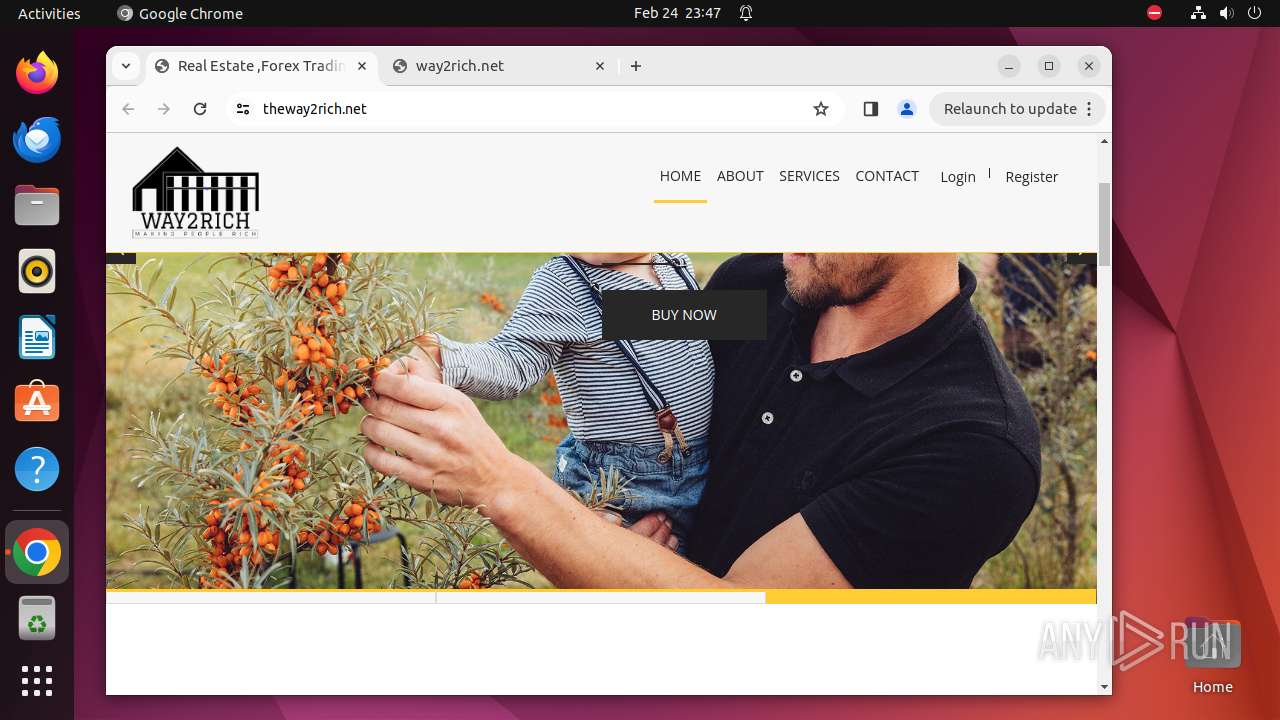Toggle the Chrome side panel icon
Viewport: 1280px width, 720px height.
[x=870, y=109]
